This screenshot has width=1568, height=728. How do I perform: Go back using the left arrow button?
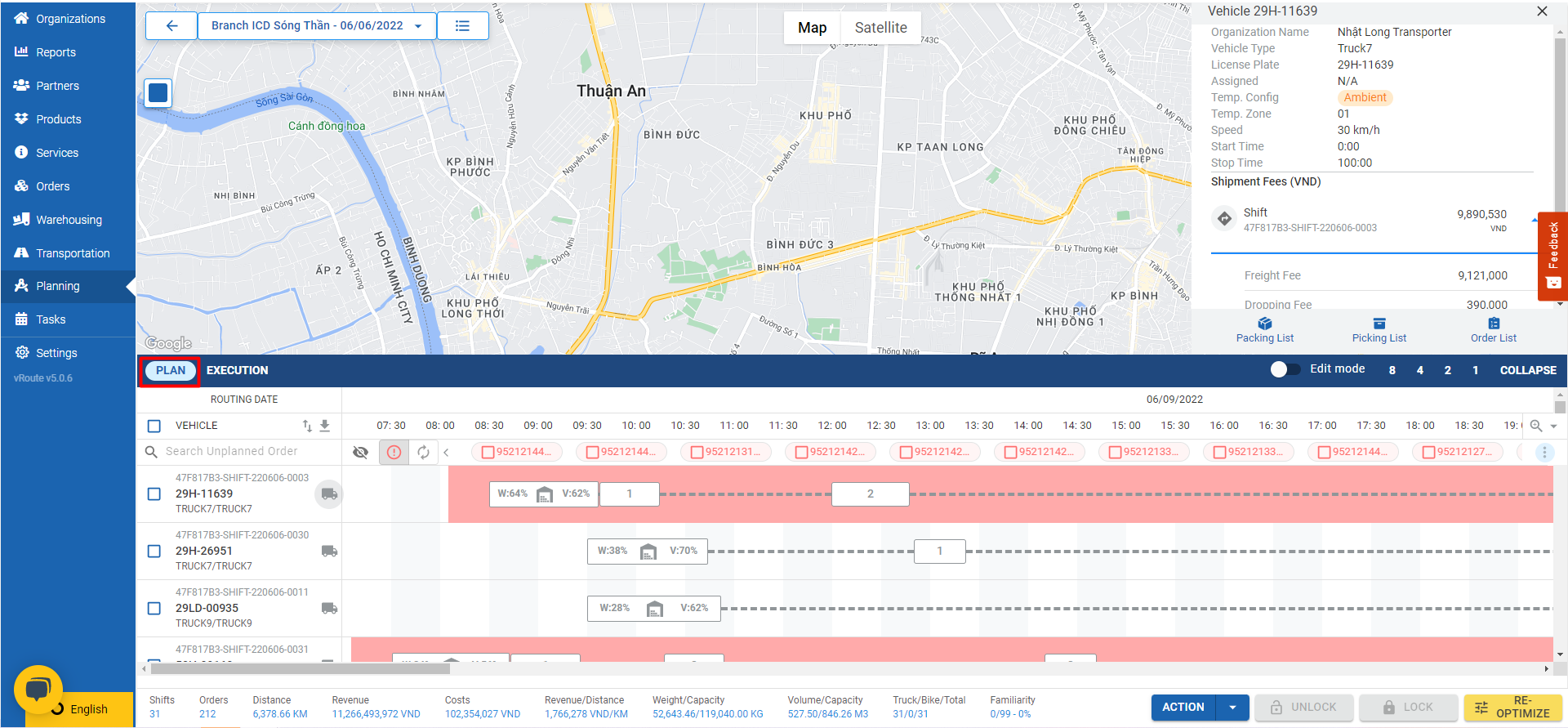tap(171, 25)
